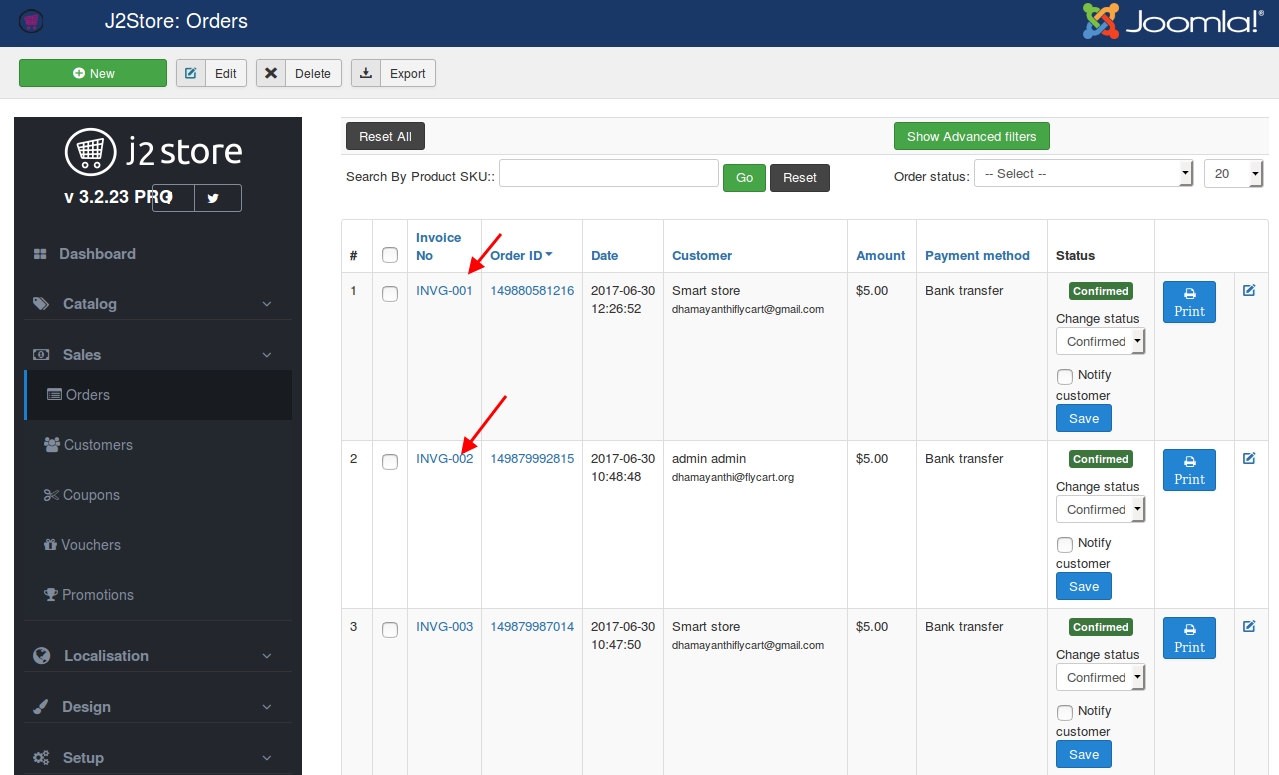
Task: Open invoice link INVG-001
Action: pyautogui.click(x=444, y=291)
